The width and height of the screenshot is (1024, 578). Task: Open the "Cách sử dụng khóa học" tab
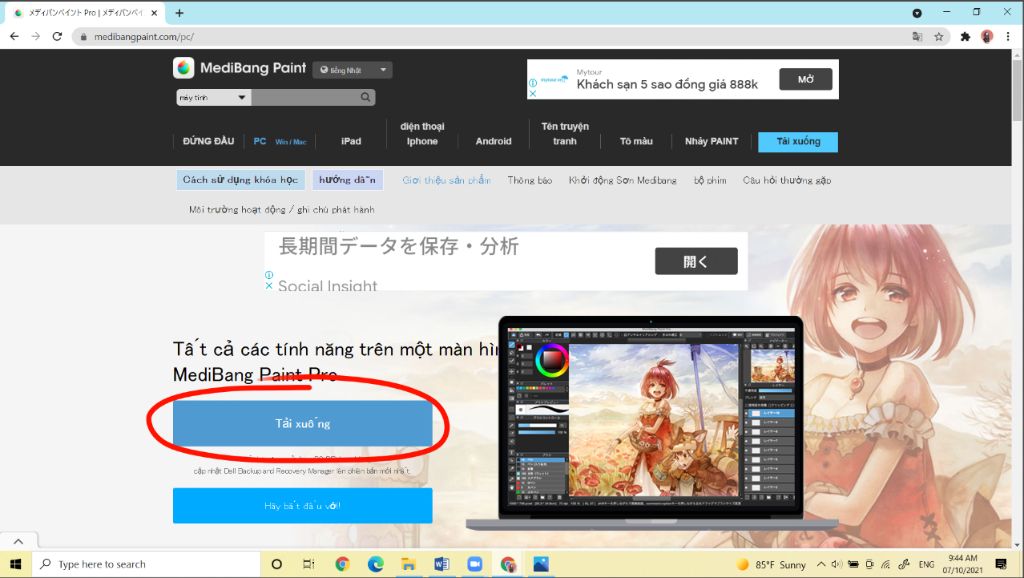(x=240, y=180)
